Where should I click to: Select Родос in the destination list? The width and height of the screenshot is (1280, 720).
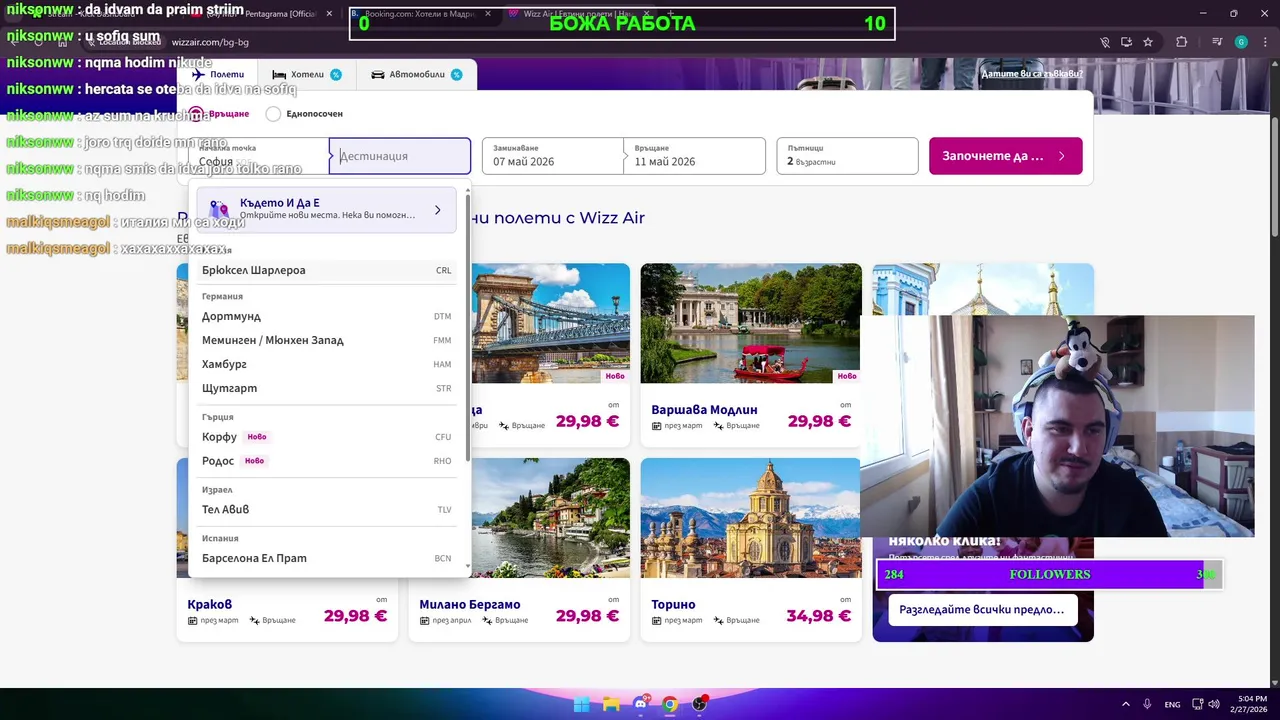click(327, 461)
